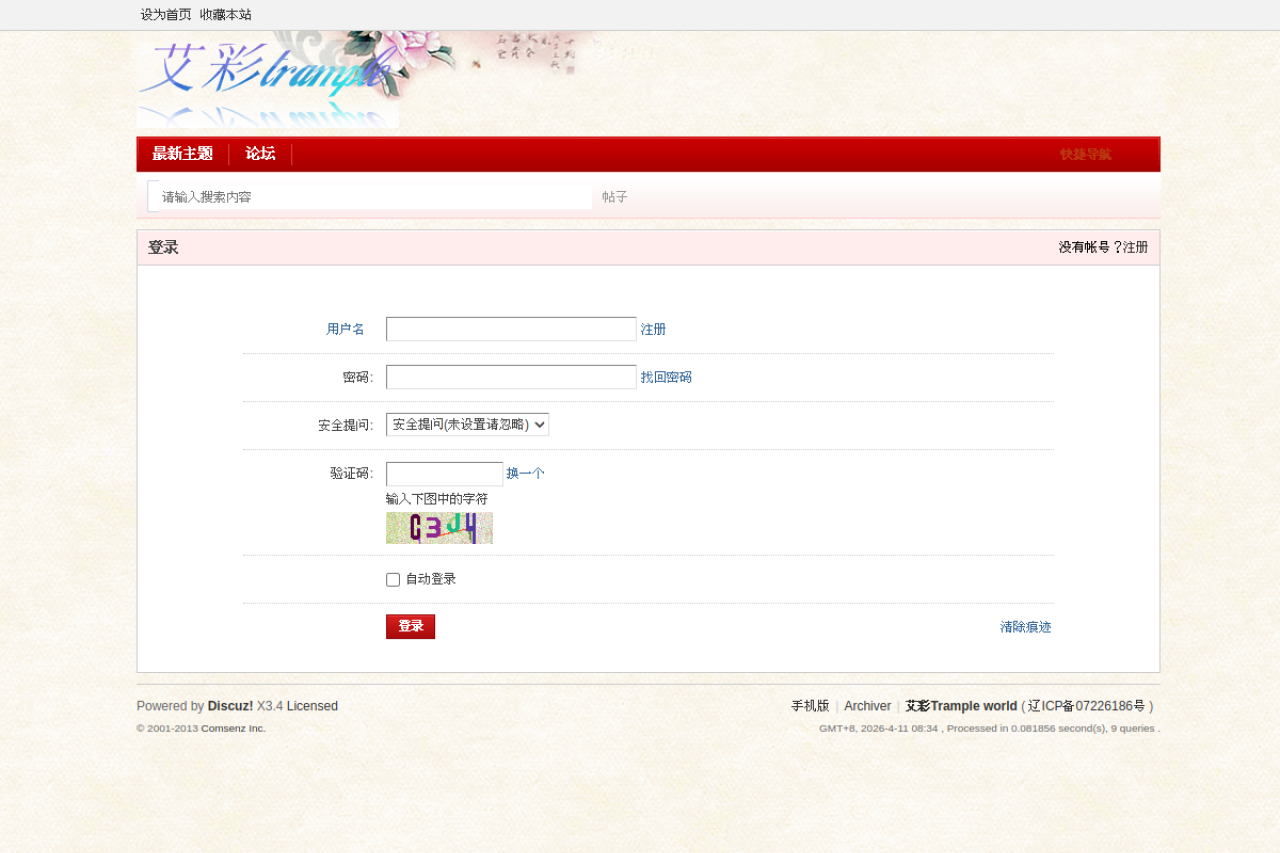Open the 最新主题 nav tab
1280x853 pixels.
click(x=183, y=154)
